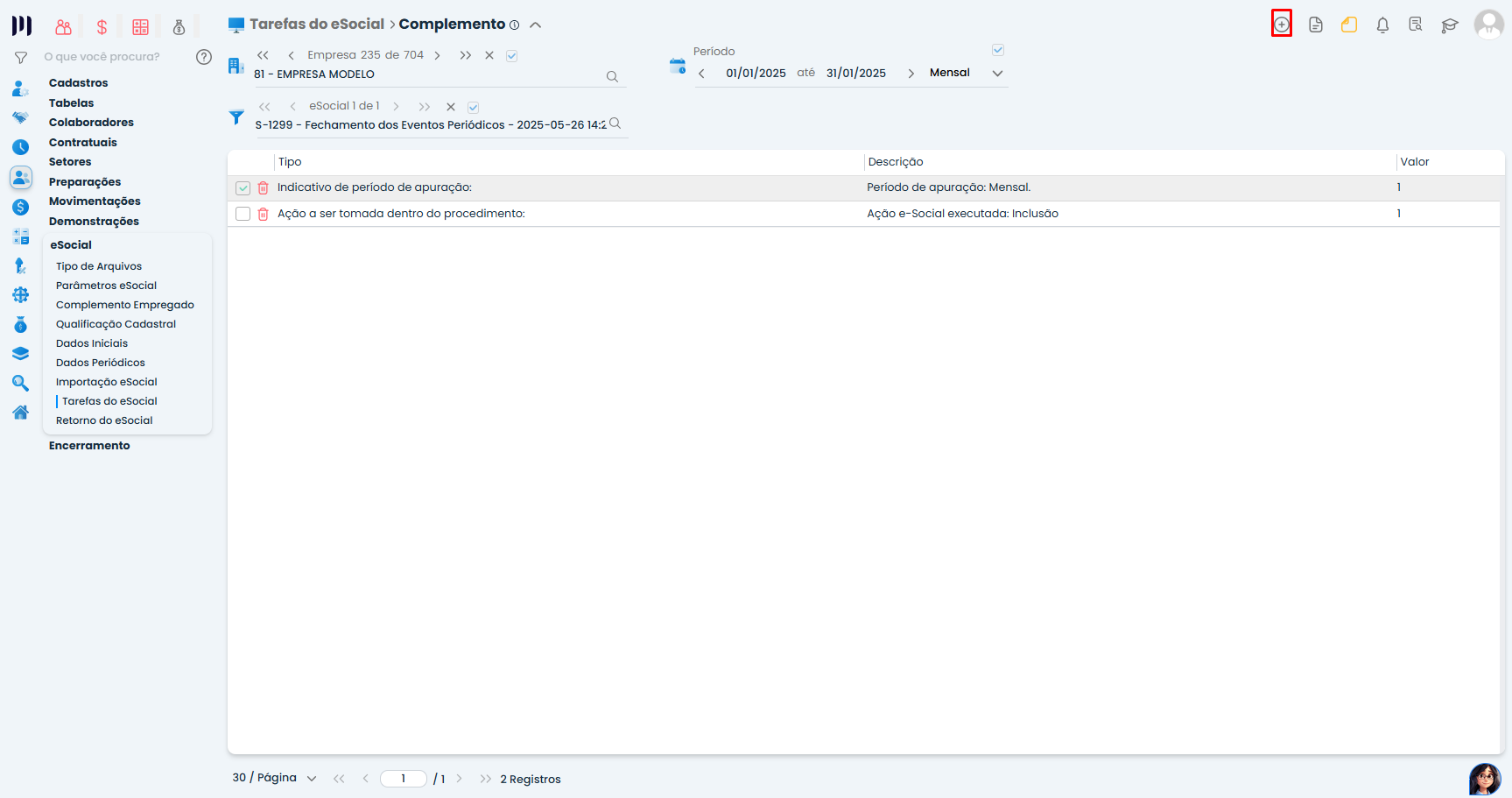Open the Colaboradores section
The image size is (1512, 798).
[91, 123]
